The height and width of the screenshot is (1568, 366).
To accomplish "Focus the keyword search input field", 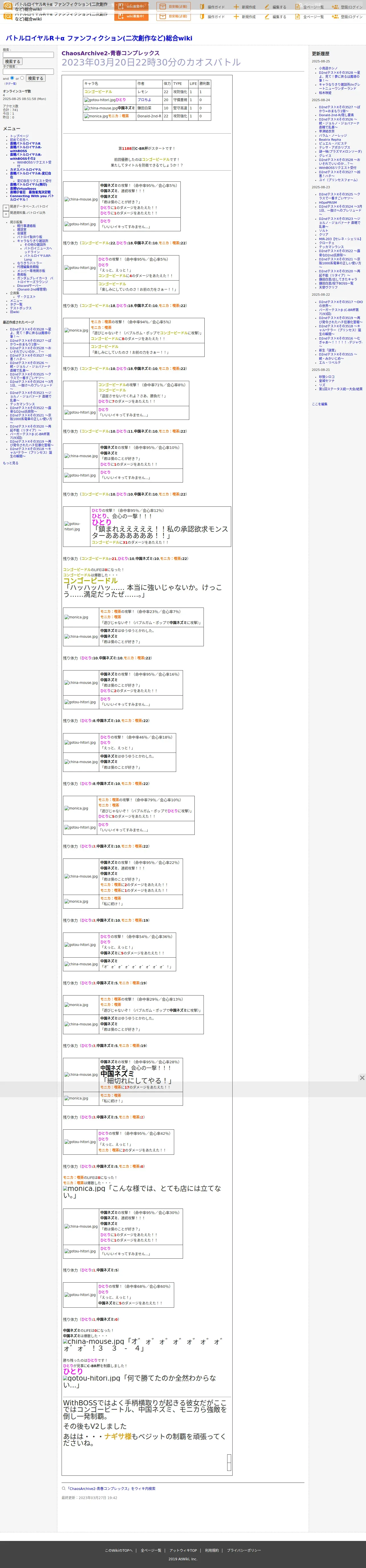I will pos(28,55).
